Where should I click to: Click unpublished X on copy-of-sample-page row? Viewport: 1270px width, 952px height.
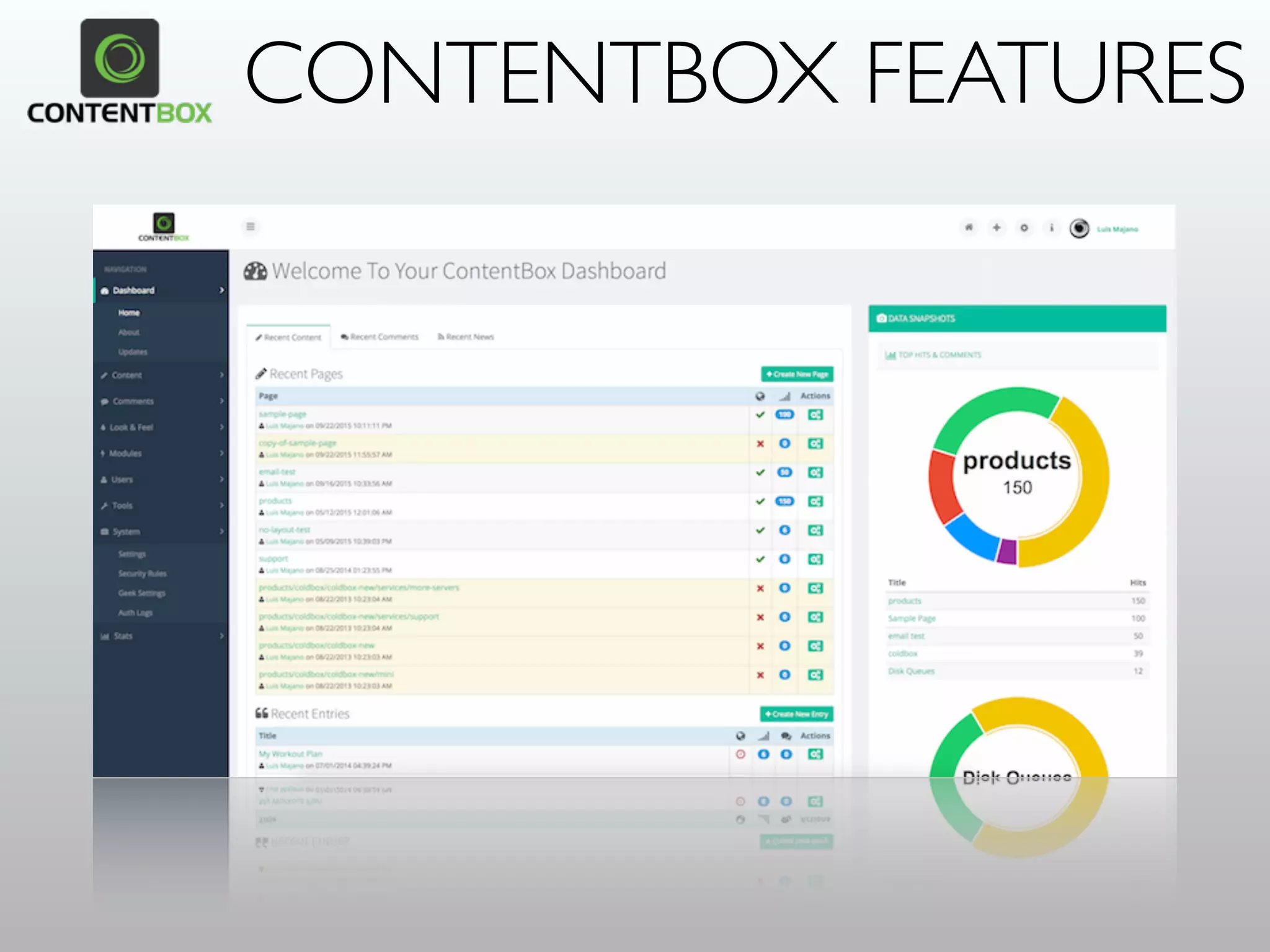tap(760, 444)
